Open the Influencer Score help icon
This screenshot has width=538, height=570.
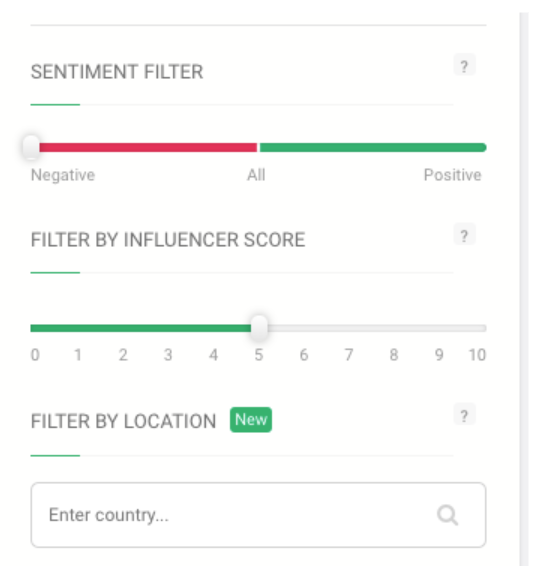[464, 234]
